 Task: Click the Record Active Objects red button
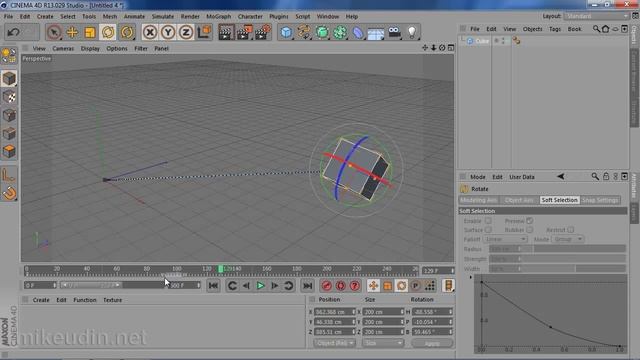(327, 286)
